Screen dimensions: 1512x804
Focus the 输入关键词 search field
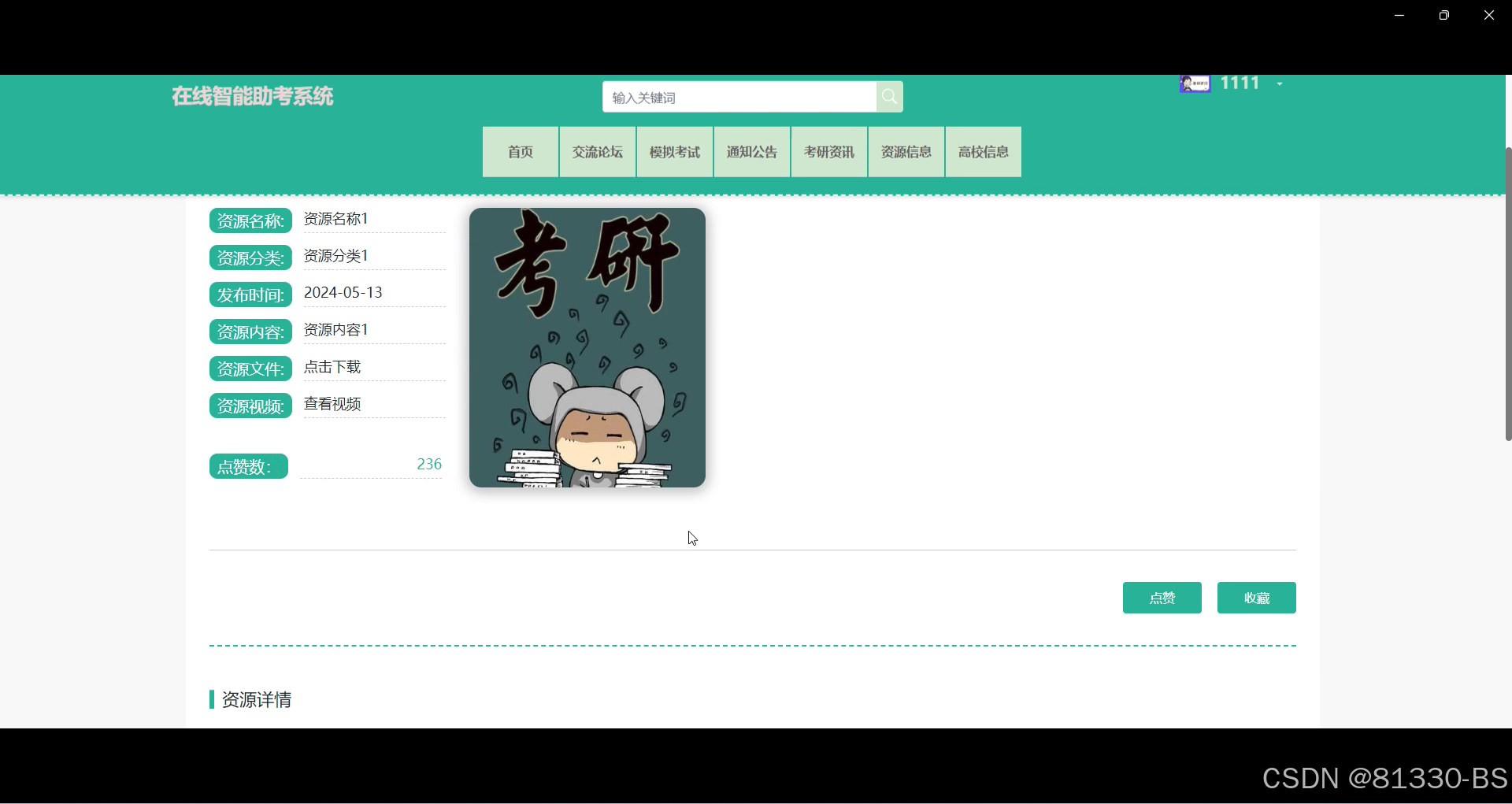point(739,97)
